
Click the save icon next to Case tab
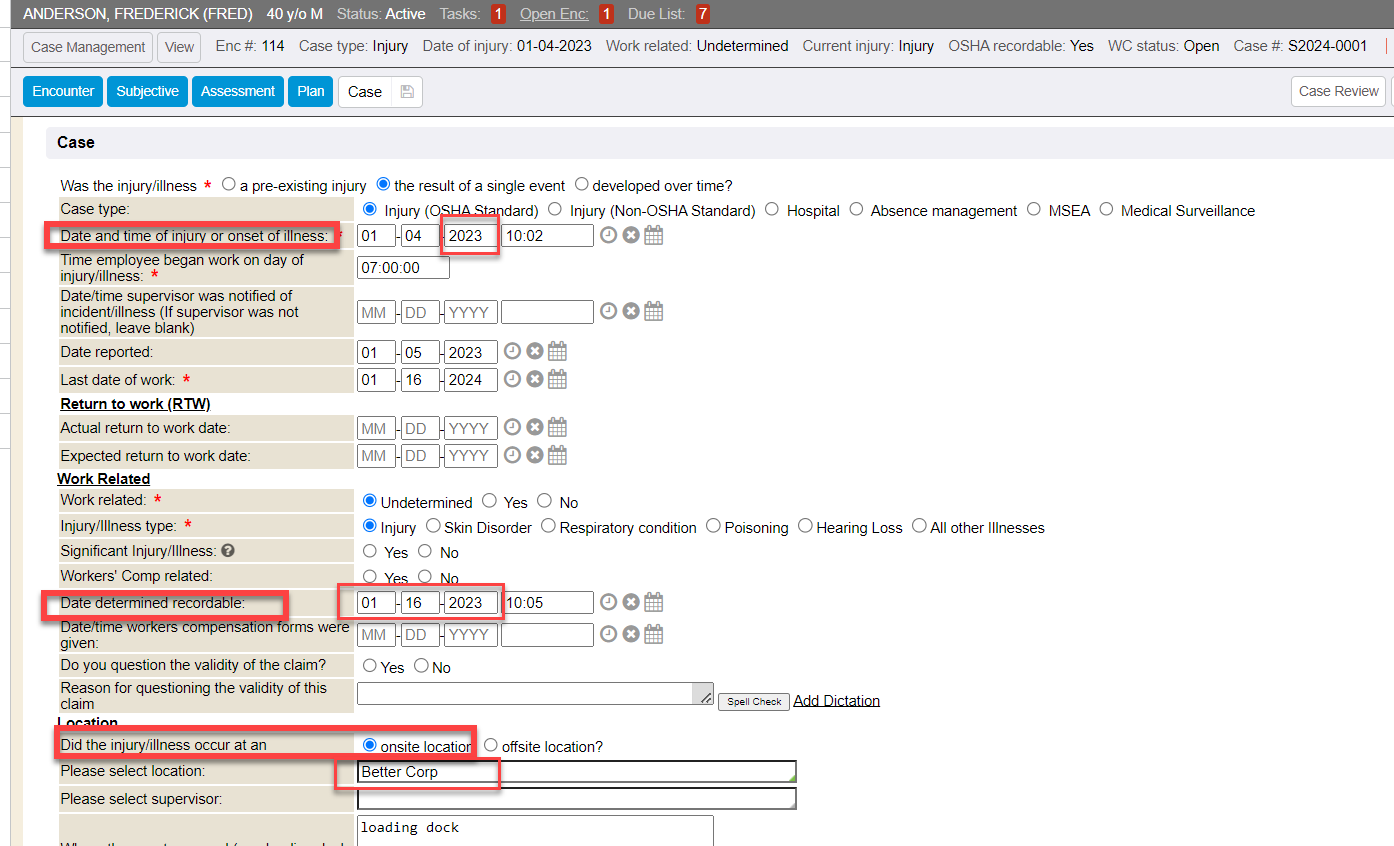(406, 92)
